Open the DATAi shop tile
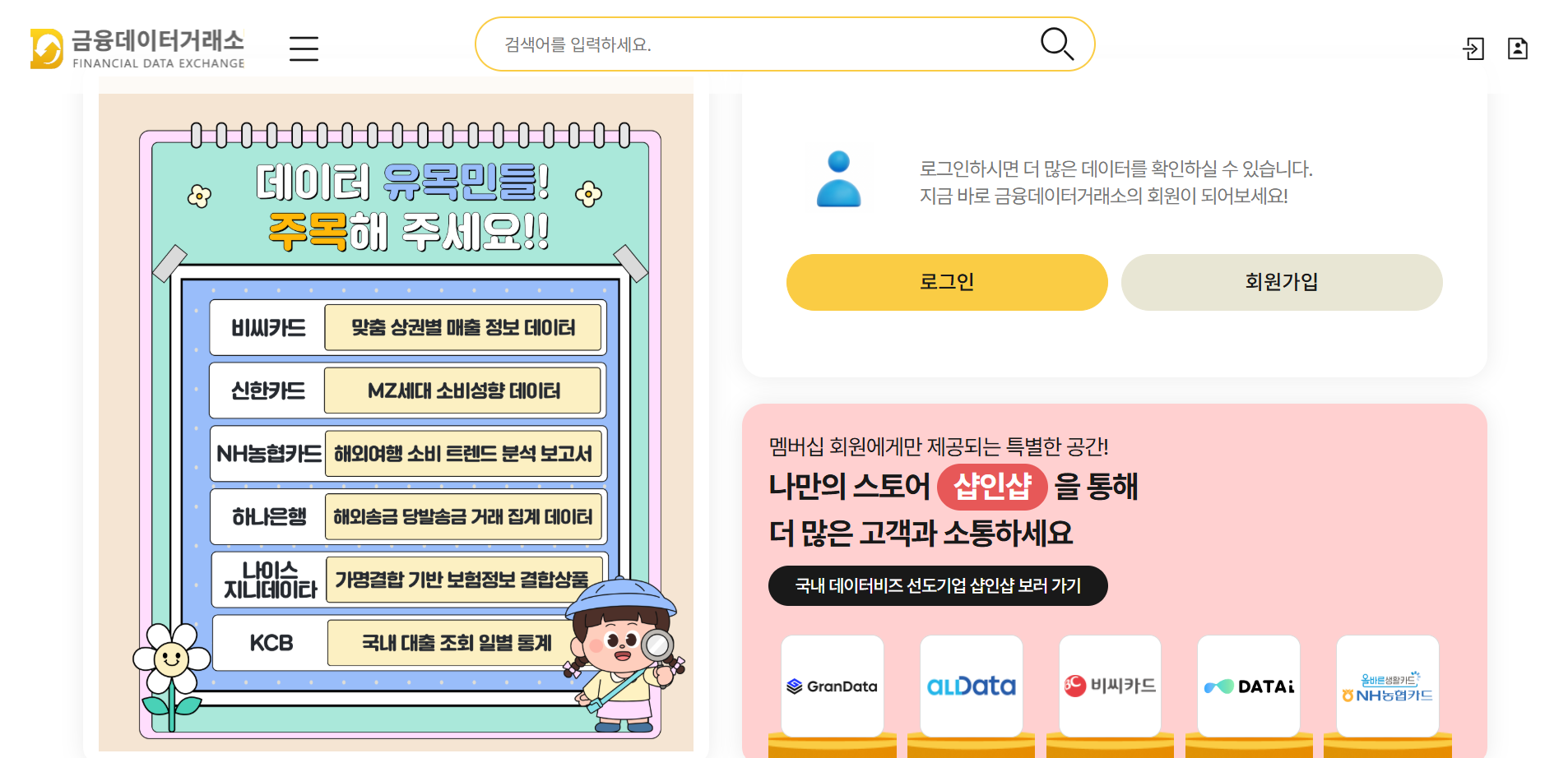 pos(1249,686)
